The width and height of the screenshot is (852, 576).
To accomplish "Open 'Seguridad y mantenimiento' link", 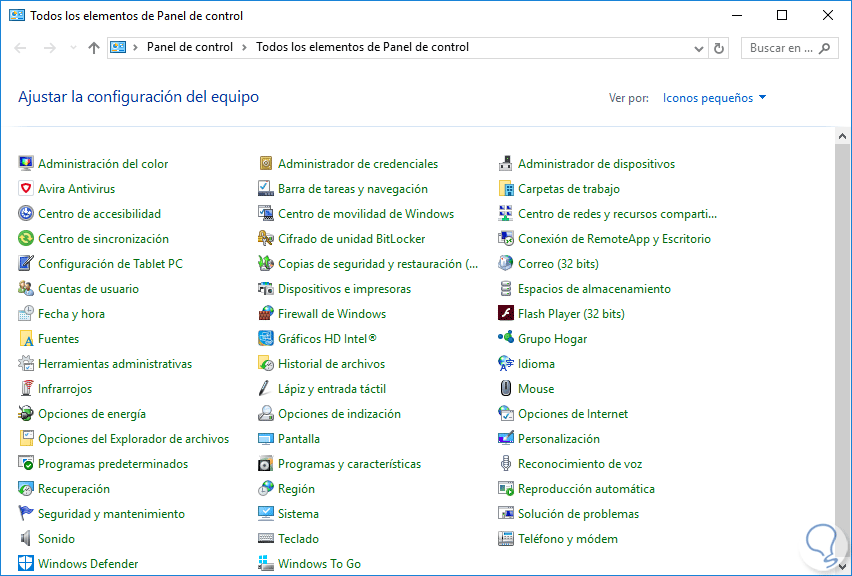I will tap(111, 514).
